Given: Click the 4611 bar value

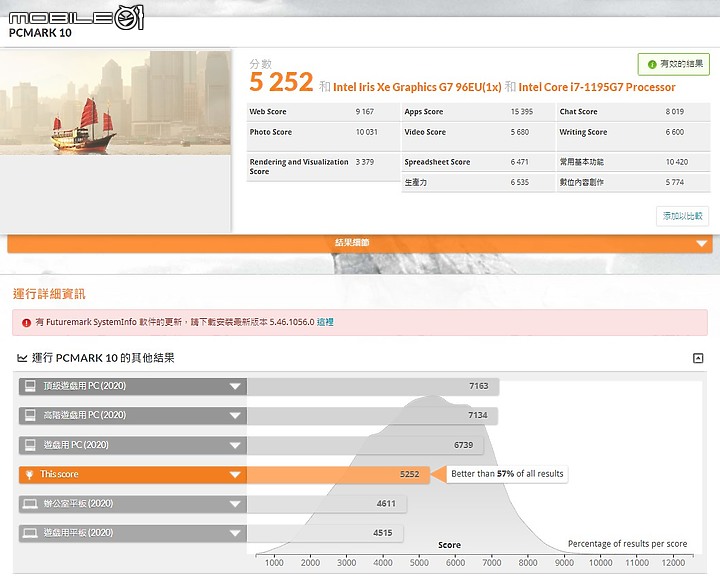Looking at the screenshot, I should pos(386,504).
